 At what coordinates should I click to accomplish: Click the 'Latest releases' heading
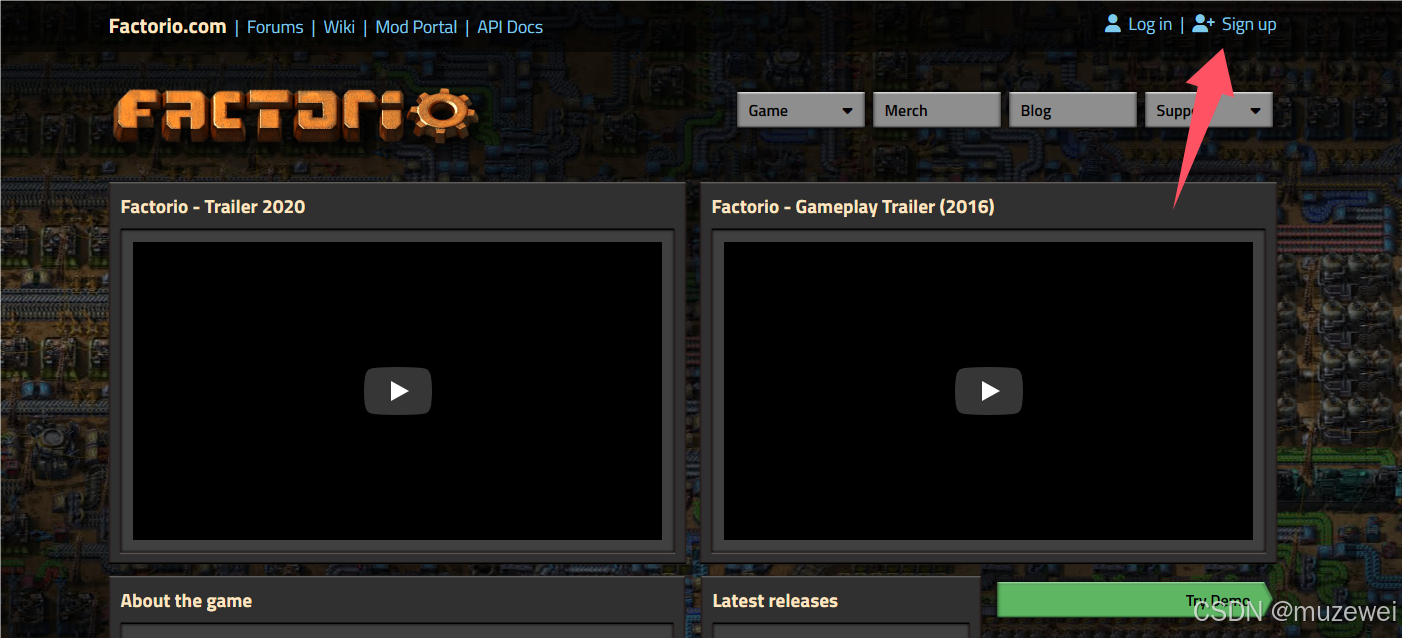tap(775, 601)
